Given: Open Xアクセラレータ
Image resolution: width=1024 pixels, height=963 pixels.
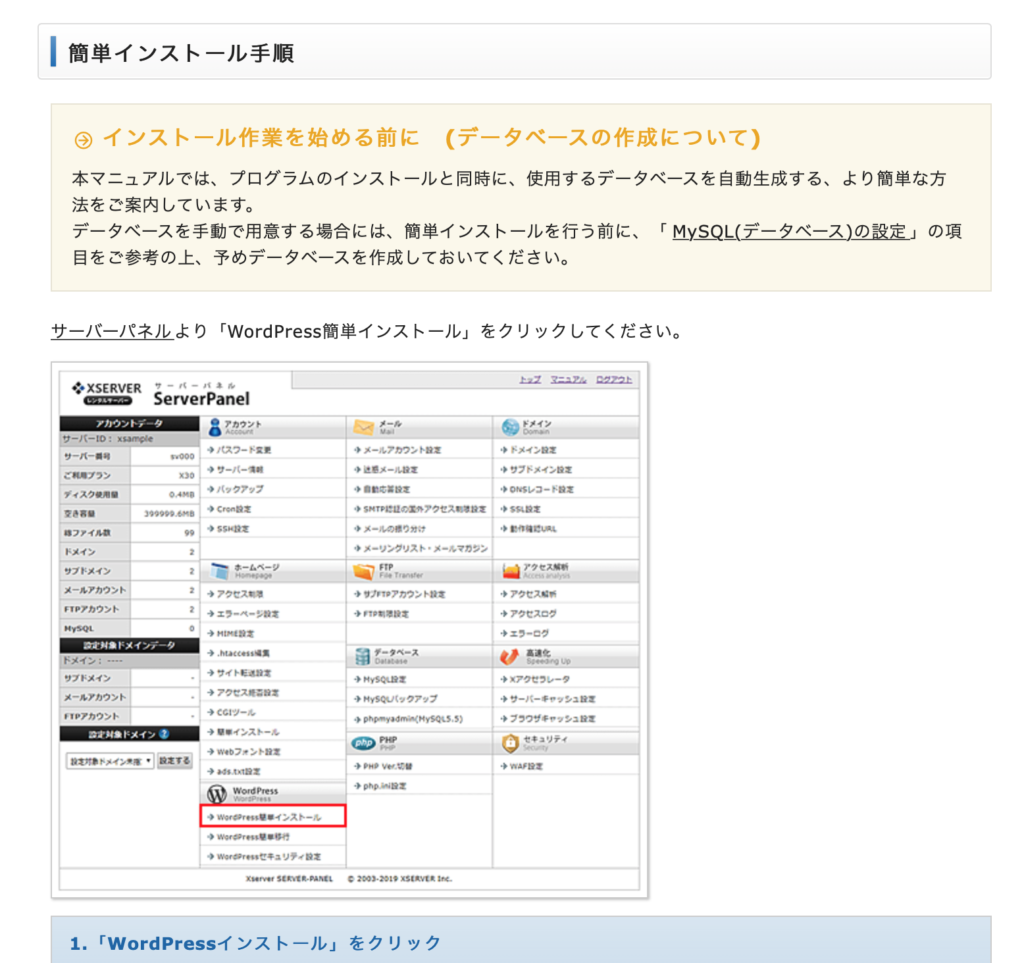Looking at the screenshot, I should pos(539,680).
